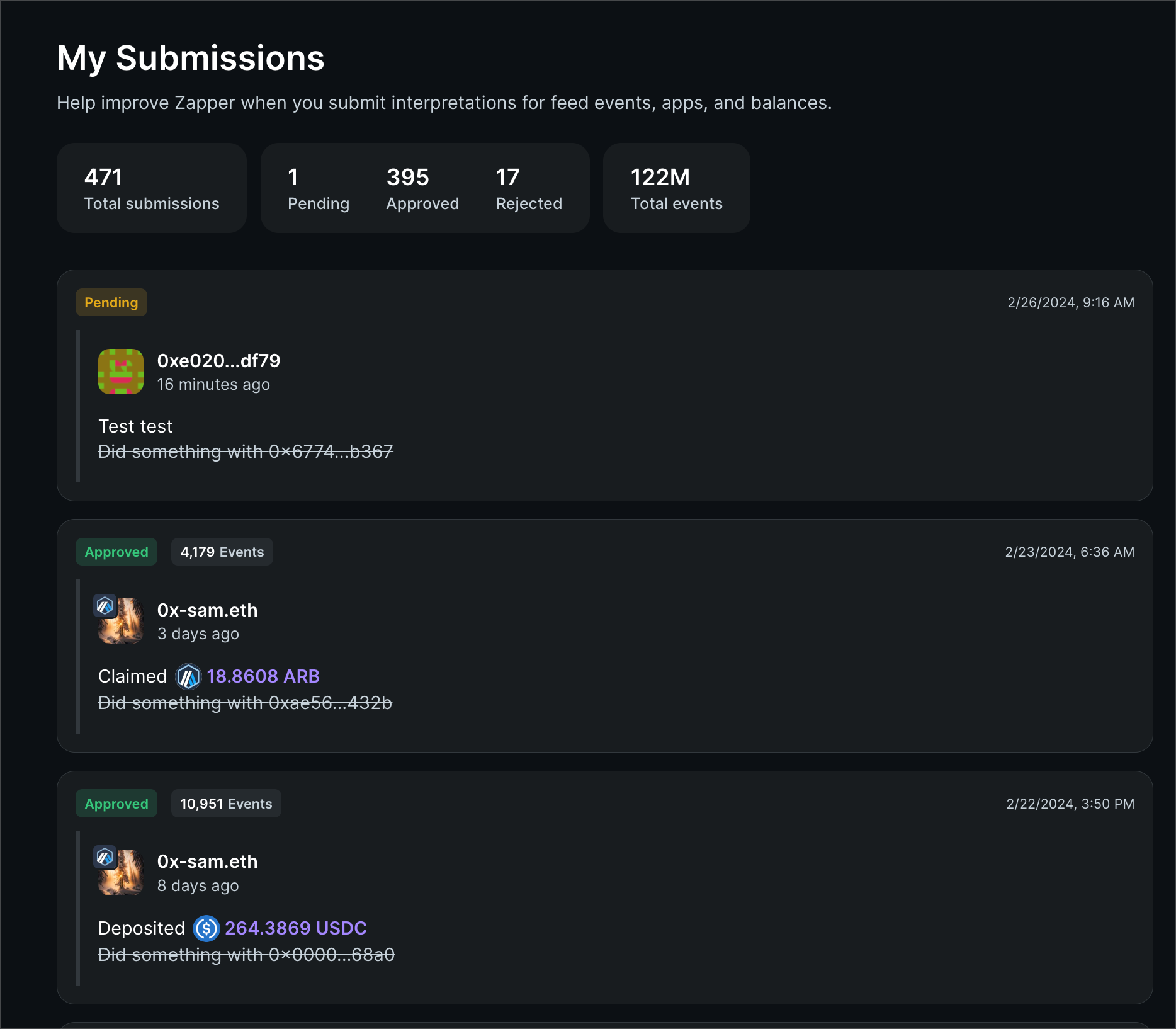Click the 0xe020...df79 address name

(219, 361)
